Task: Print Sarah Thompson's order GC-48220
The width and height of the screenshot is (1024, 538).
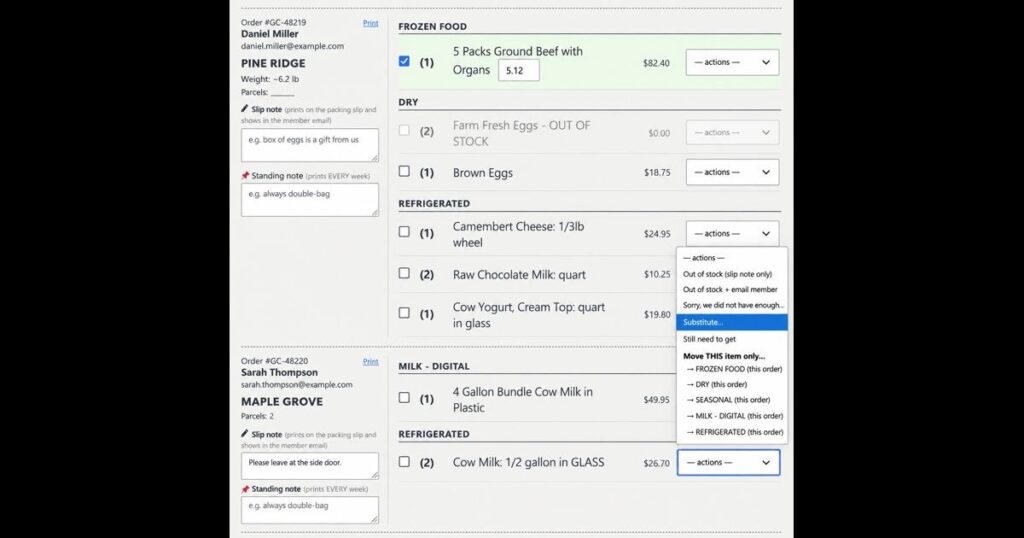Action: pyautogui.click(x=370, y=362)
